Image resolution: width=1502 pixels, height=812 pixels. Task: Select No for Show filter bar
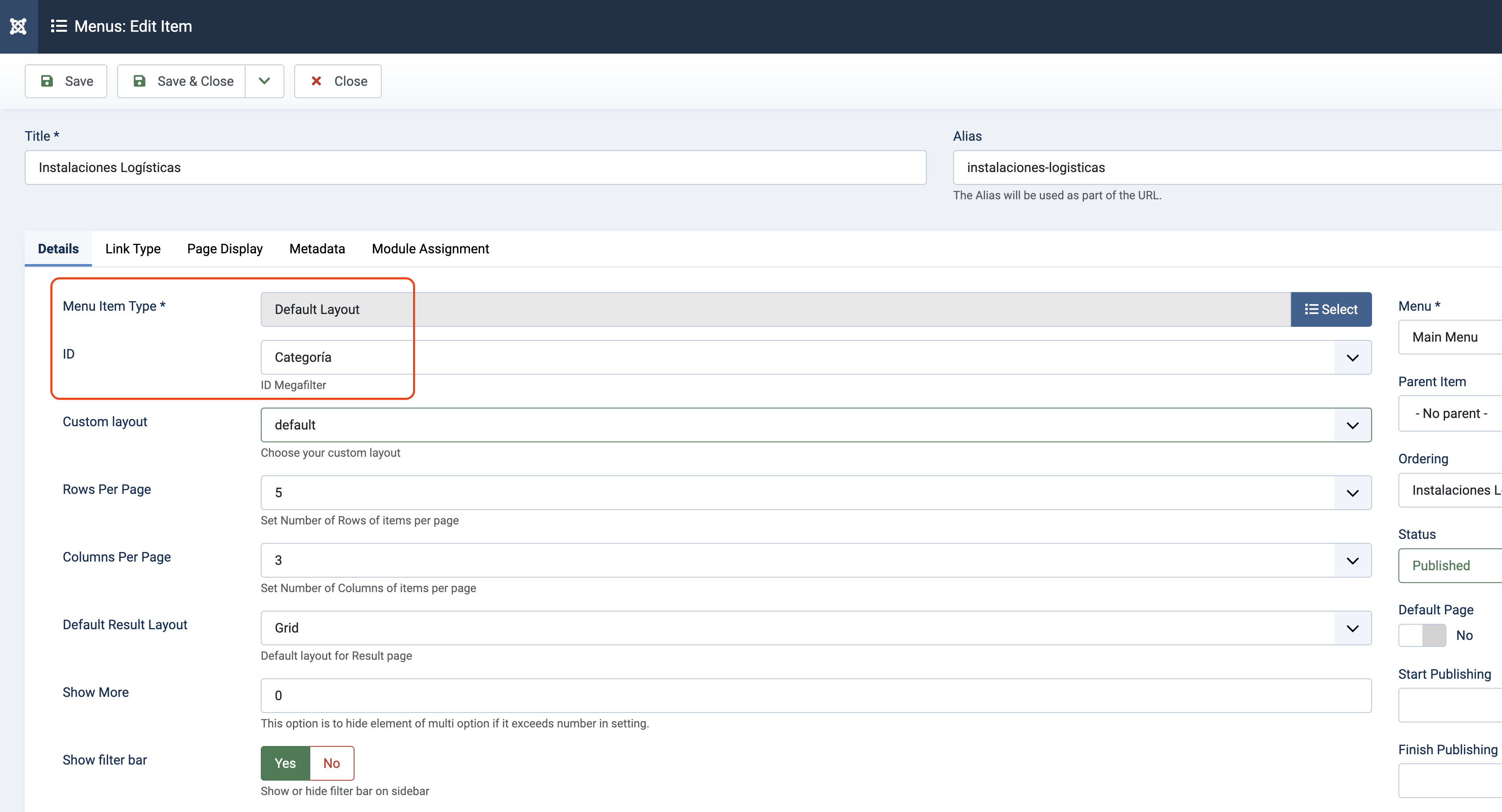coord(331,763)
